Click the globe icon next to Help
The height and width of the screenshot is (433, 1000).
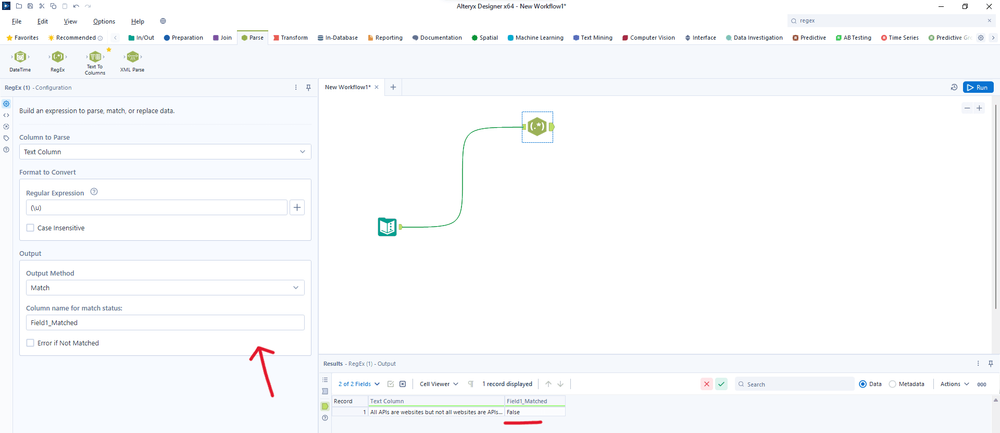(163, 22)
